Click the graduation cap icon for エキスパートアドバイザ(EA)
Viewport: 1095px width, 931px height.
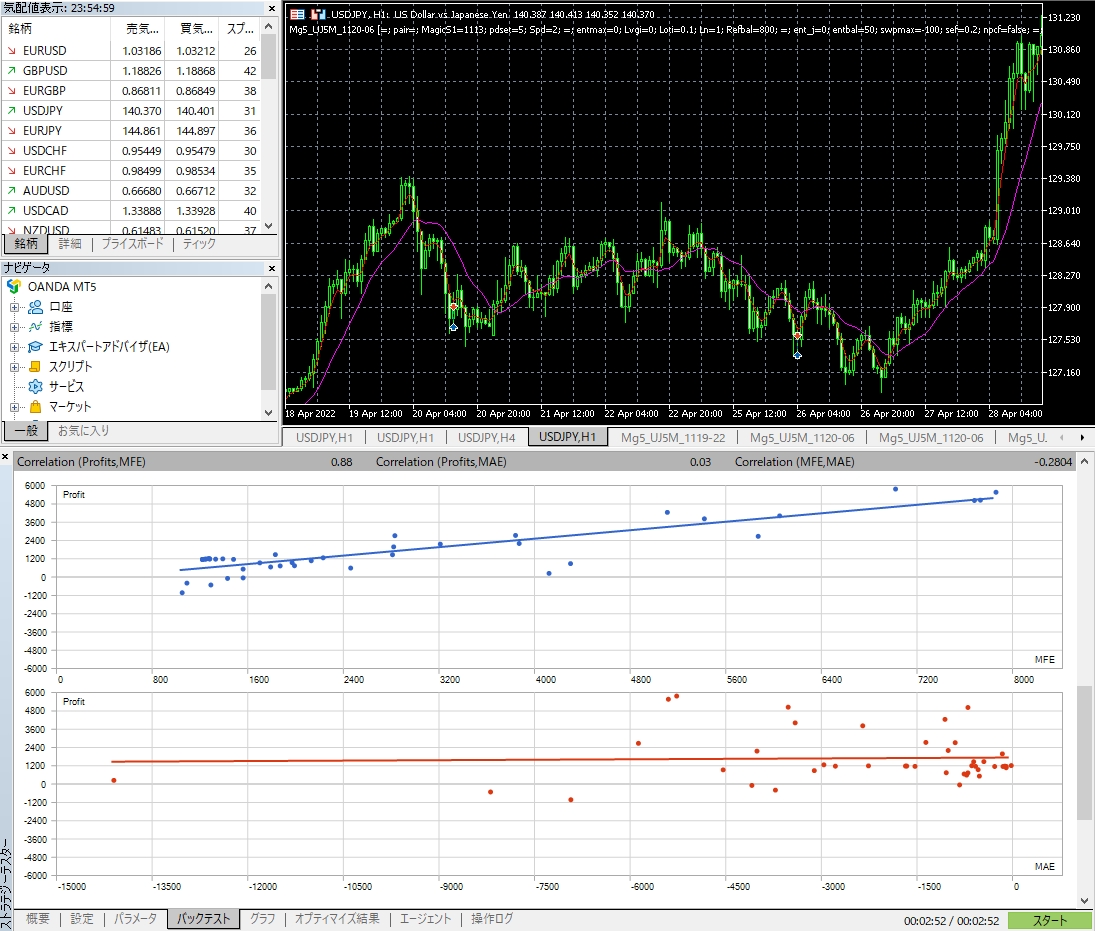coord(35,346)
